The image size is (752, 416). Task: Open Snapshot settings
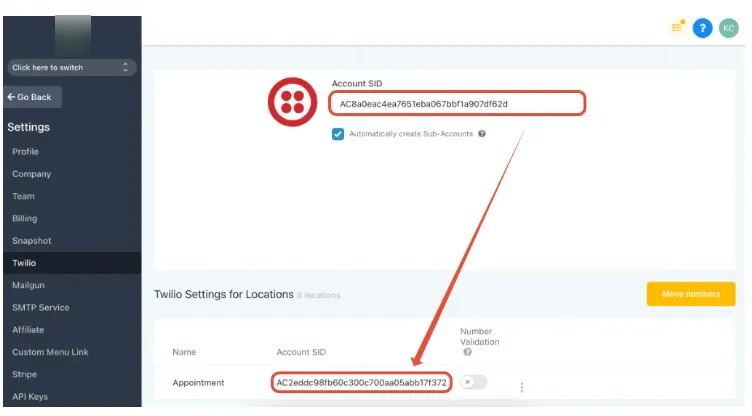[32, 241]
